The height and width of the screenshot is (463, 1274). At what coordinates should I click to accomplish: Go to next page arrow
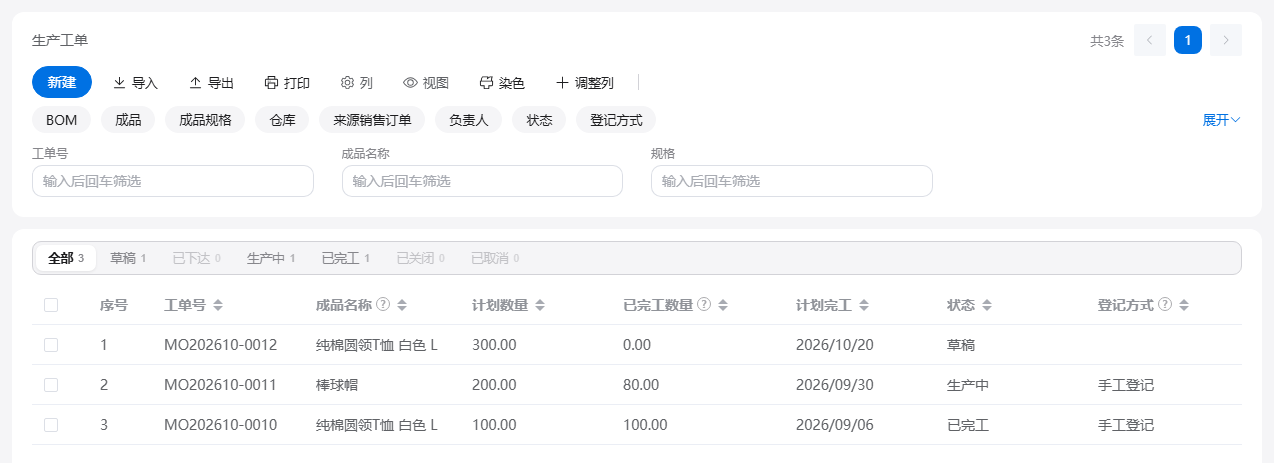tap(1226, 40)
